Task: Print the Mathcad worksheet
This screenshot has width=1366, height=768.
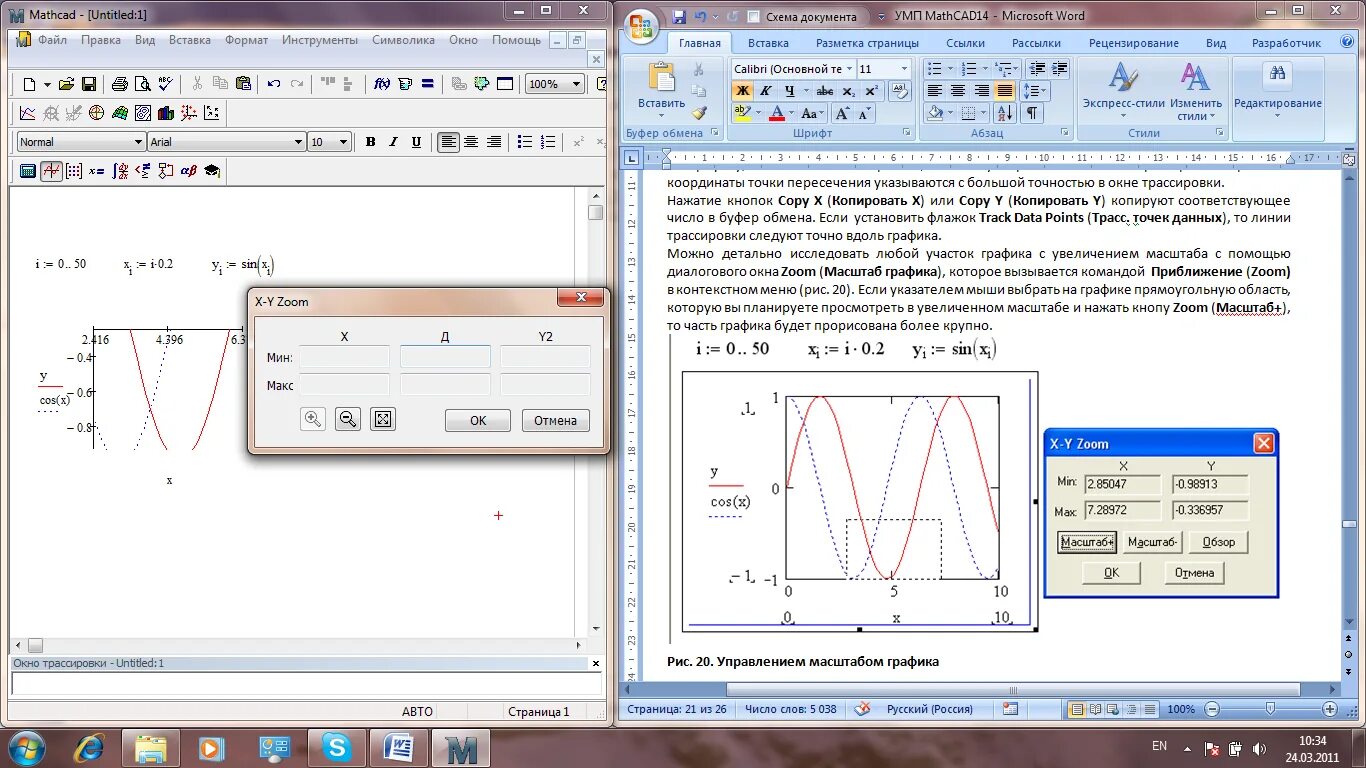Action: tap(119, 84)
